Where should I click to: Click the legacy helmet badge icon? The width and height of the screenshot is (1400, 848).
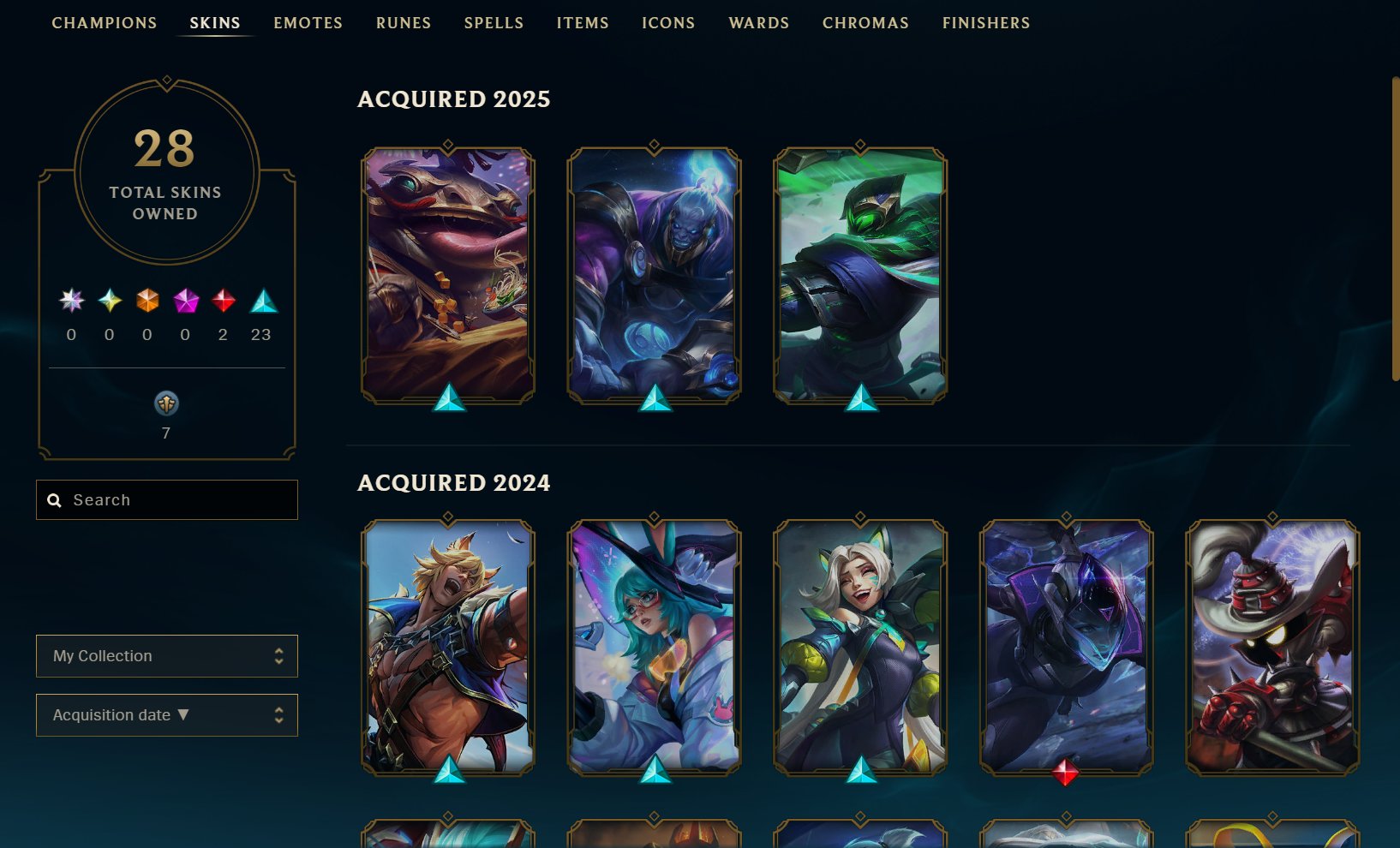point(166,403)
